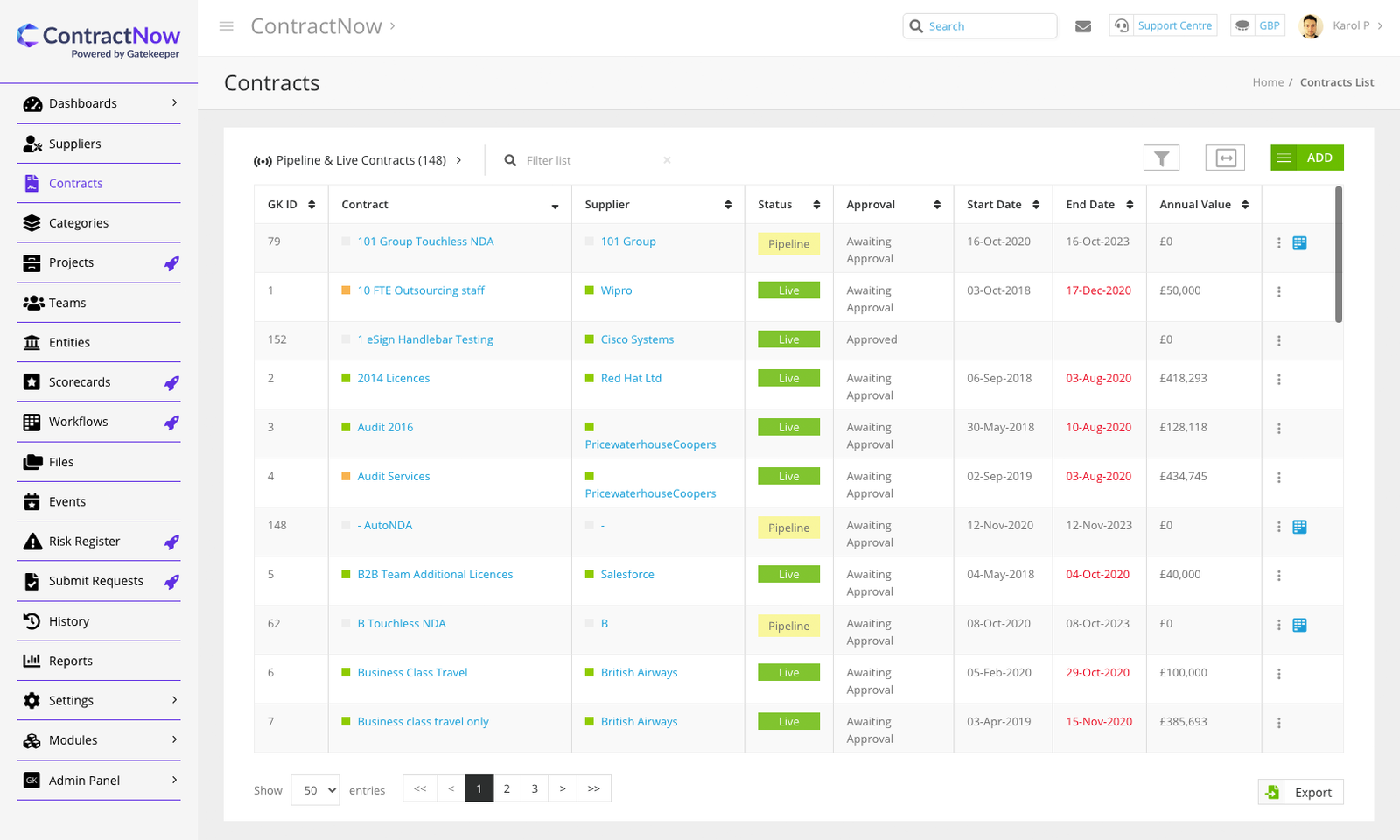Expand Modules in sidebar
This screenshot has width=1400, height=840.
pyautogui.click(x=99, y=740)
